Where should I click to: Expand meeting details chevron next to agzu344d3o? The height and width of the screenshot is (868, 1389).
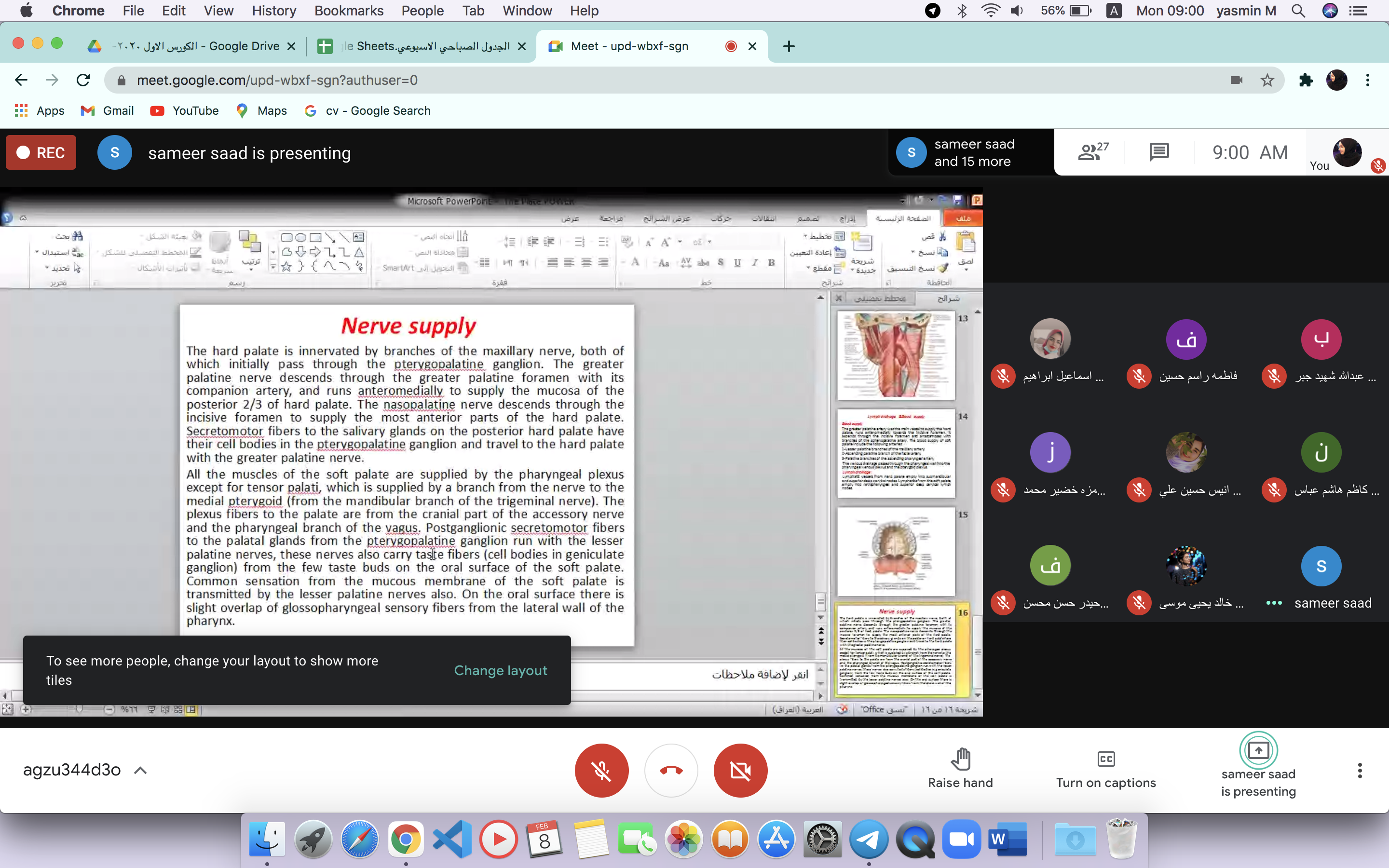click(141, 771)
